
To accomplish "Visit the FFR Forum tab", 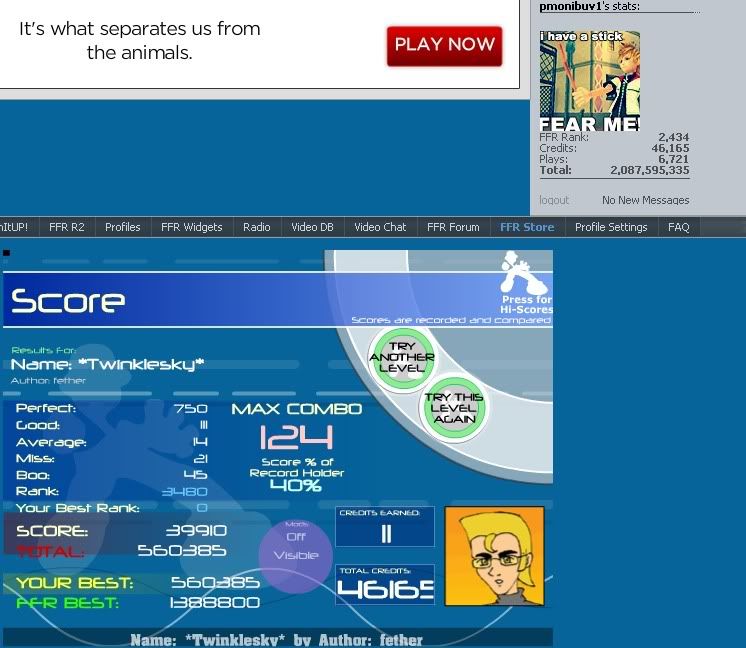I will 453,227.
